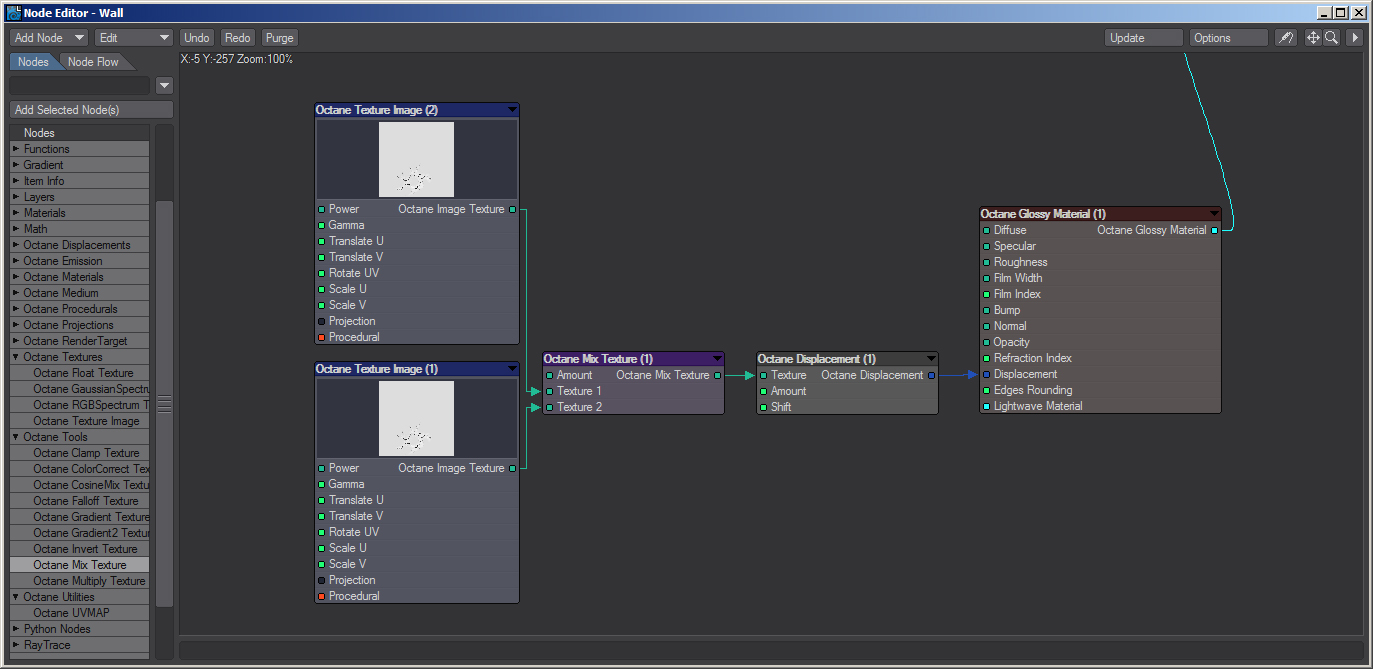1373x669 pixels.
Task: Select Octane Float Texture in list
Action: click(80, 373)
